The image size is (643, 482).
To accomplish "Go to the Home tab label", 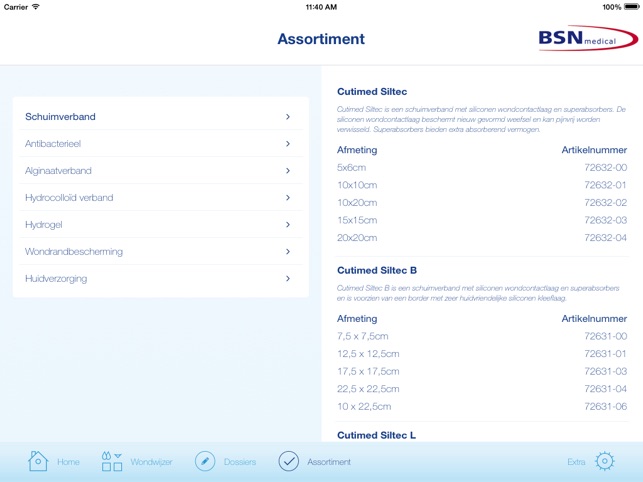I will tap(68, 462).
